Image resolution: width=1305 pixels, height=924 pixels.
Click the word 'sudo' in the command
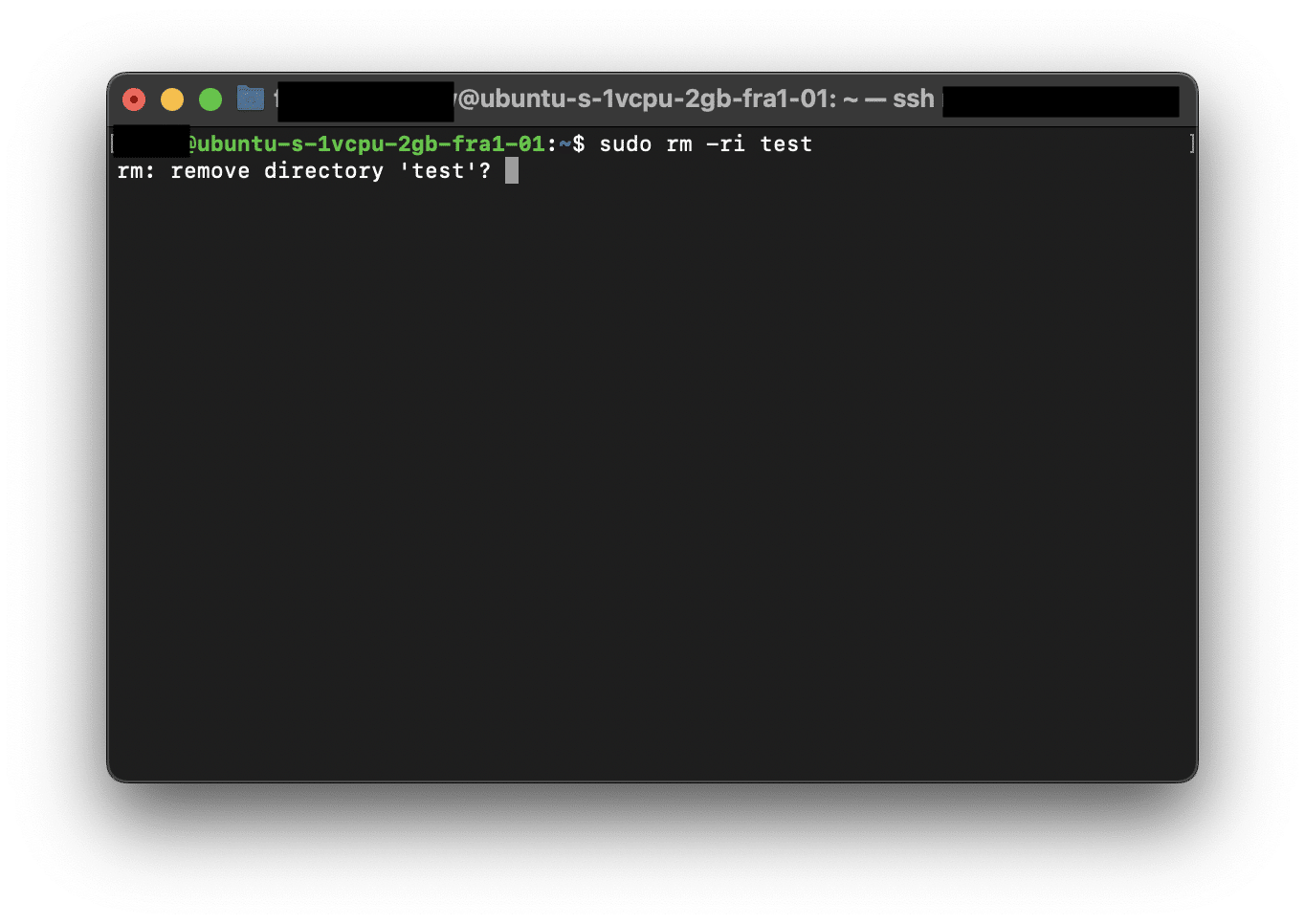click(625, 144)
